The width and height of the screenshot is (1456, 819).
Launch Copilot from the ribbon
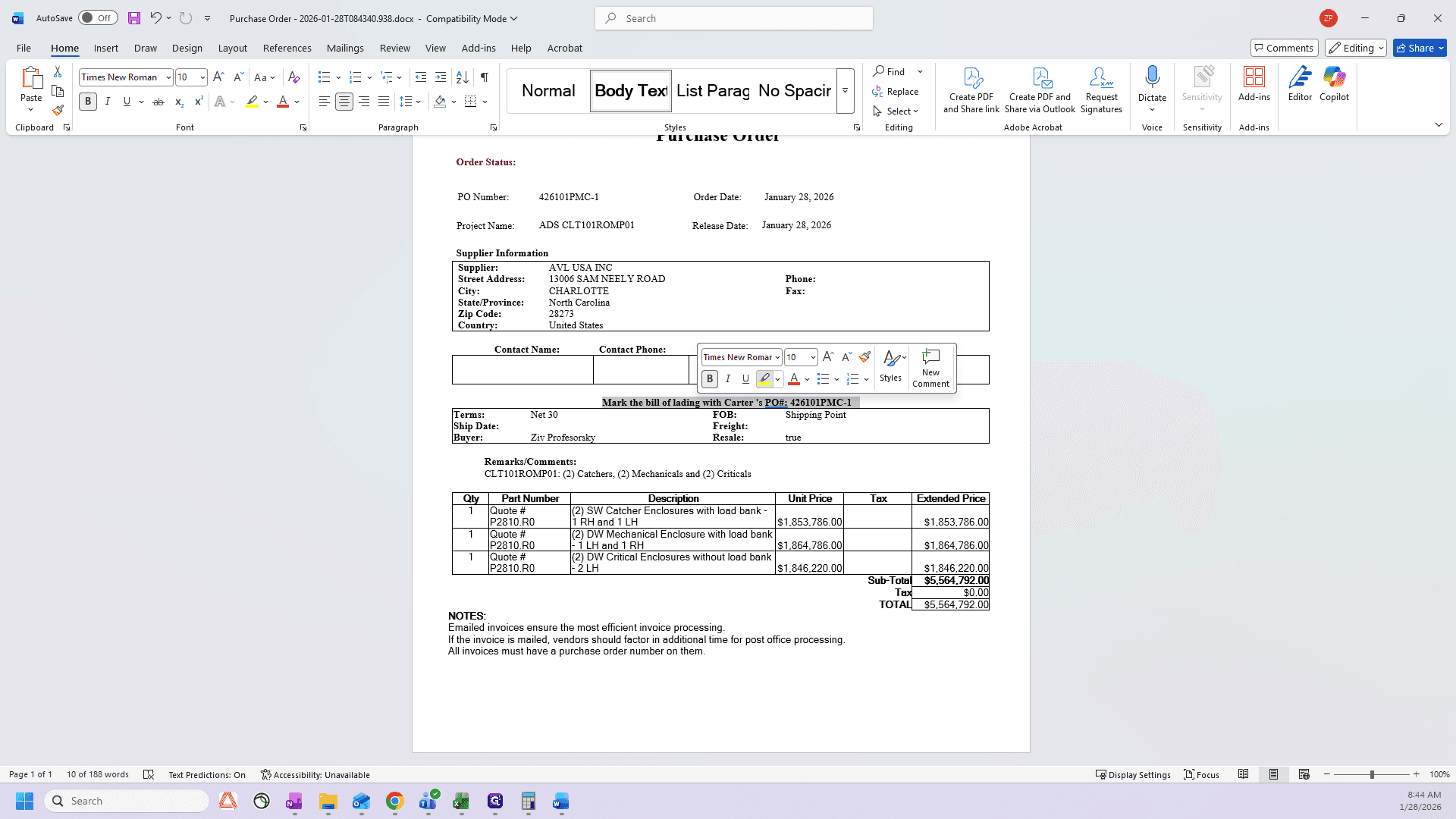pyautogui.click(x=1334, y=84)
